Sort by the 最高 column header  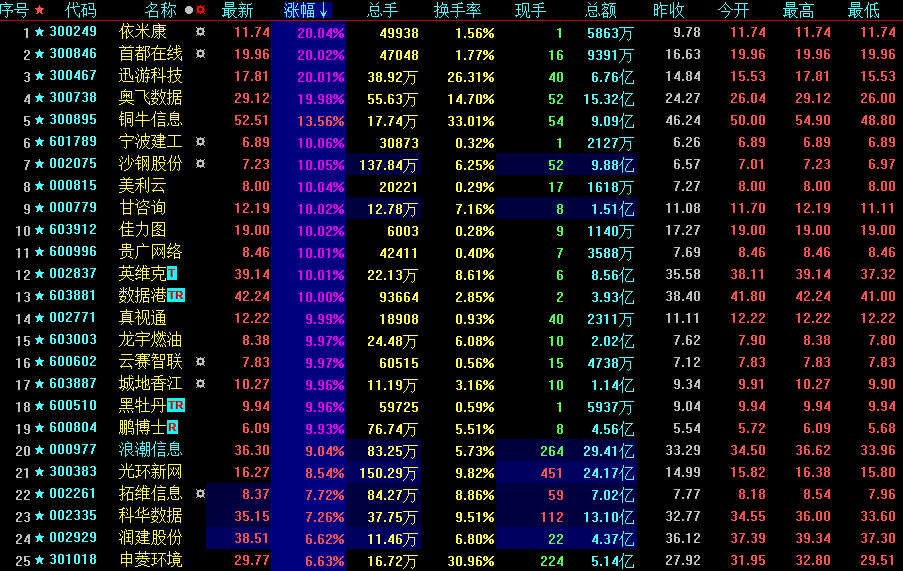click(x=799, y=10)
